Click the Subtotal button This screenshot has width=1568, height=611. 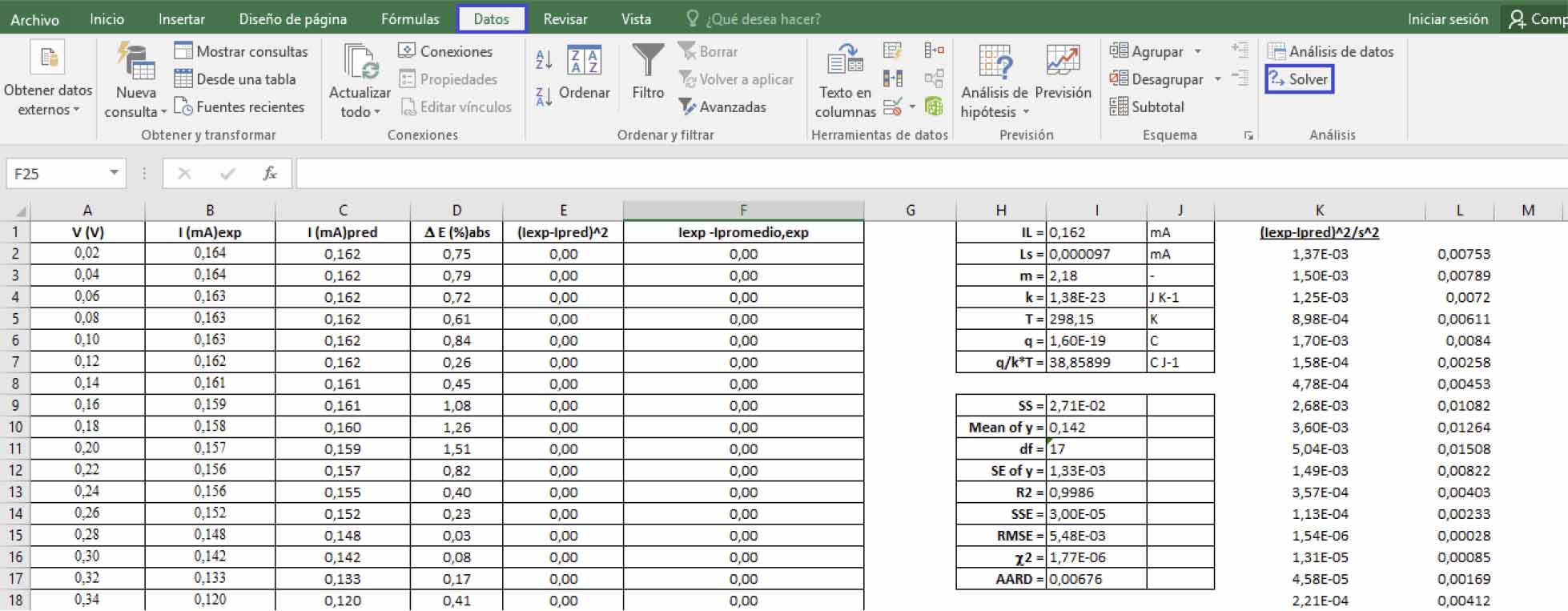(x=1147, y=107)
